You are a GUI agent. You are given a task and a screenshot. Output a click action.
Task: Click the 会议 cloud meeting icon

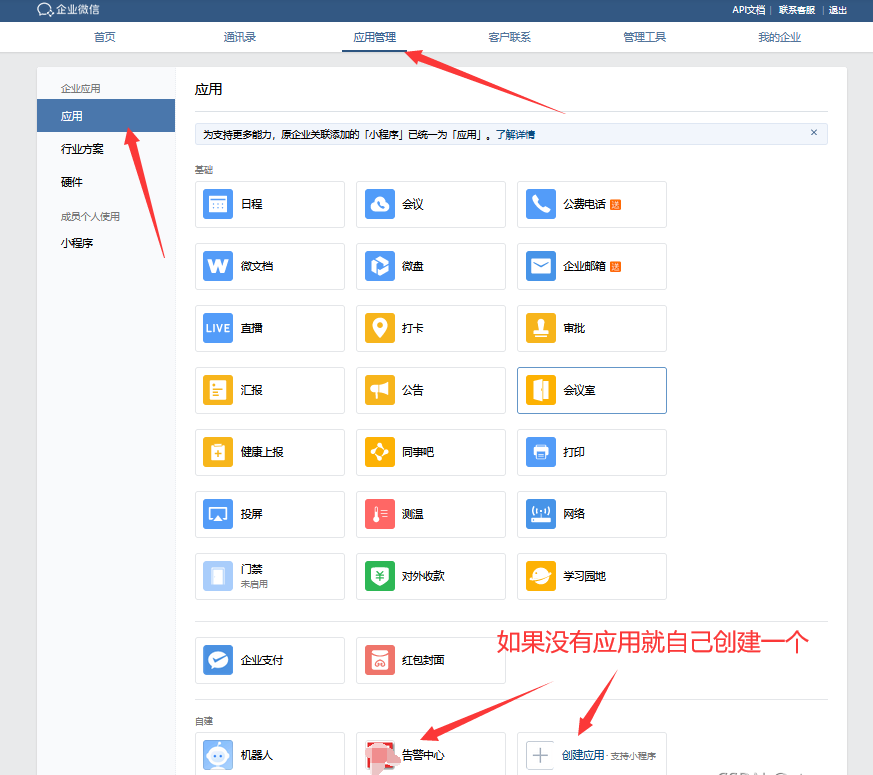[380, 204]
